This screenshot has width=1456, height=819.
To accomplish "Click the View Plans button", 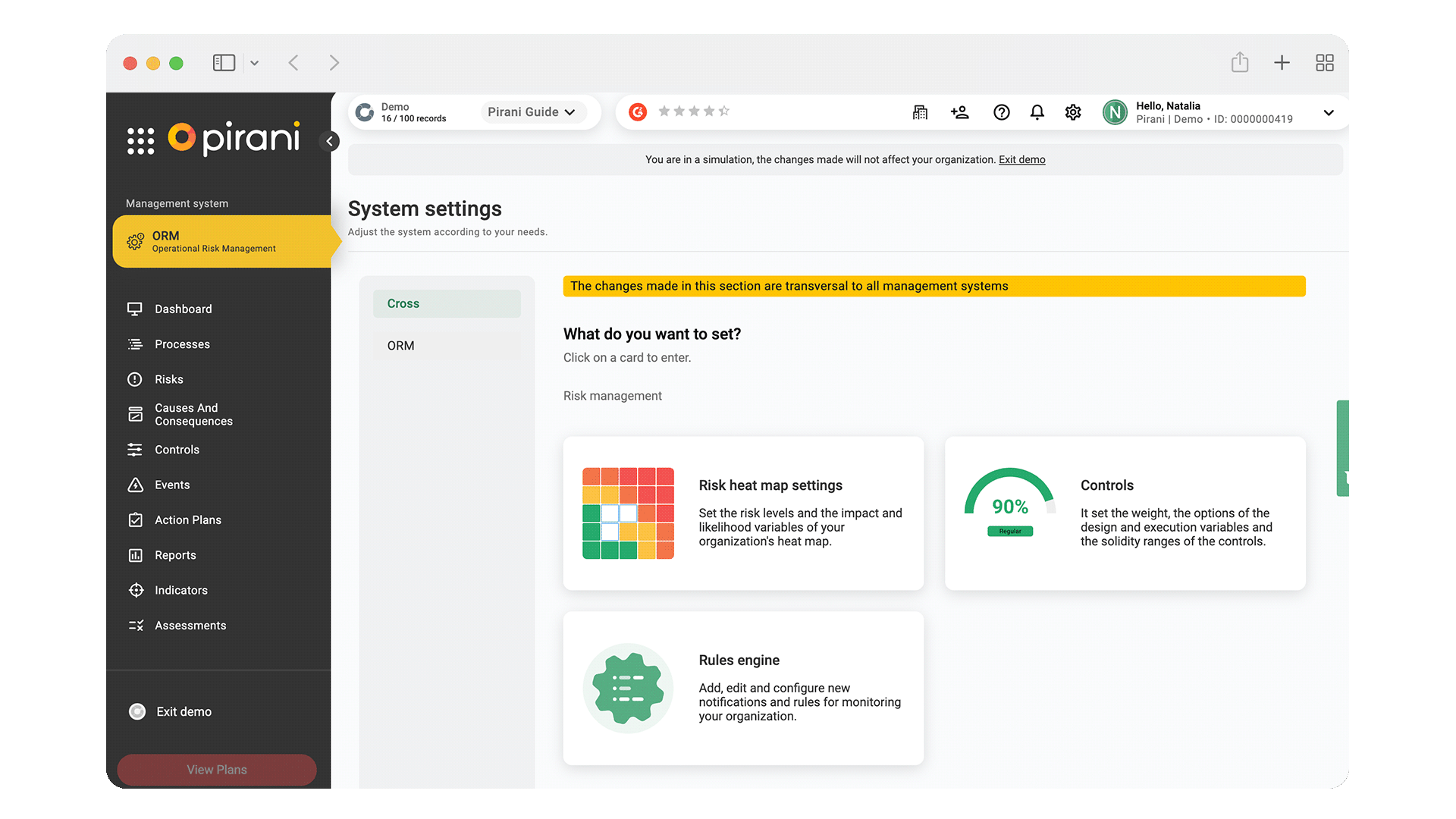I will (217, 770).
